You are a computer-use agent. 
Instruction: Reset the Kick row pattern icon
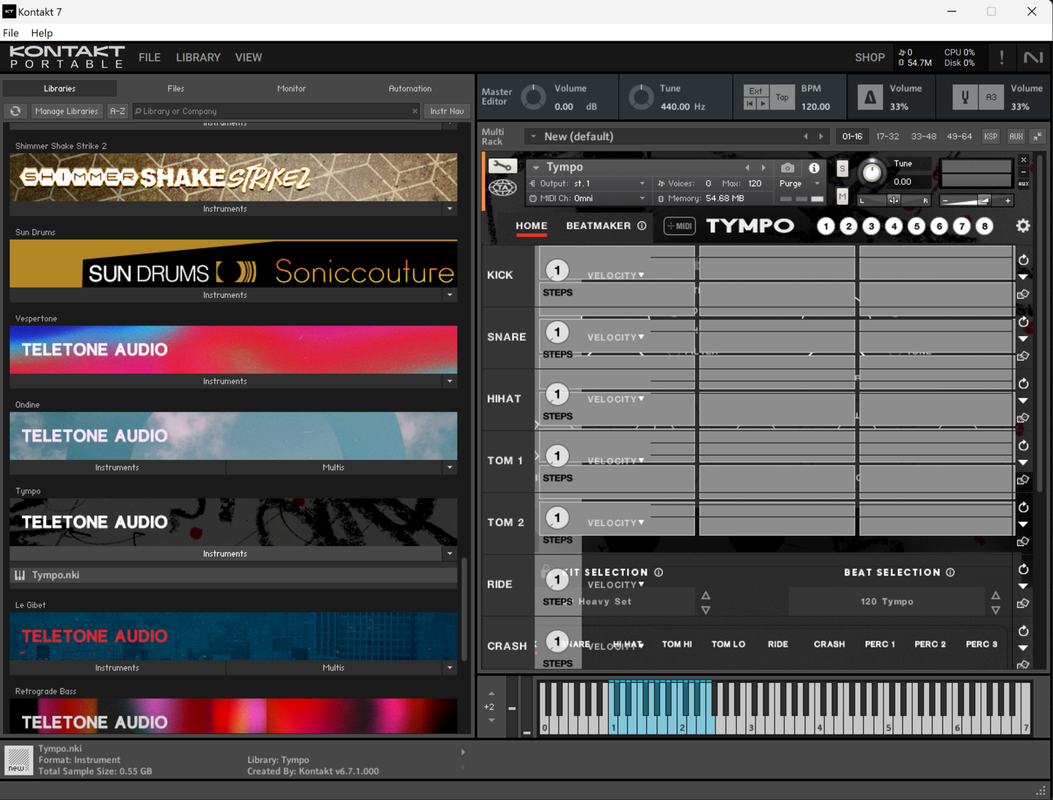pyautogui.click(x=1023, y=260)
